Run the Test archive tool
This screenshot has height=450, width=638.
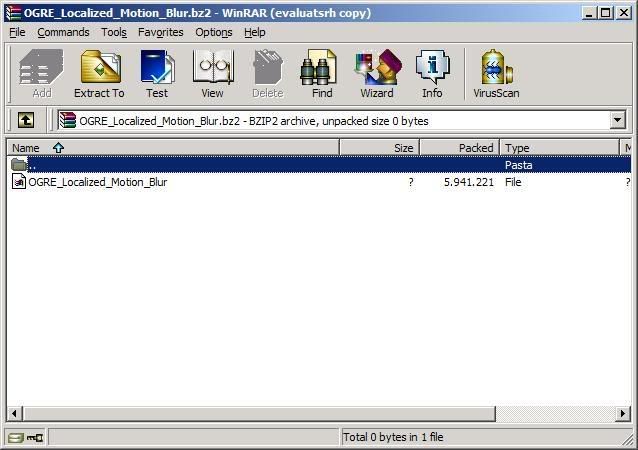tap(157, 73)
